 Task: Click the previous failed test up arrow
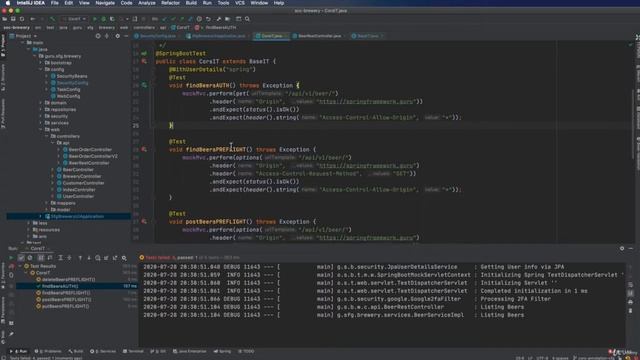pos(80,258)
